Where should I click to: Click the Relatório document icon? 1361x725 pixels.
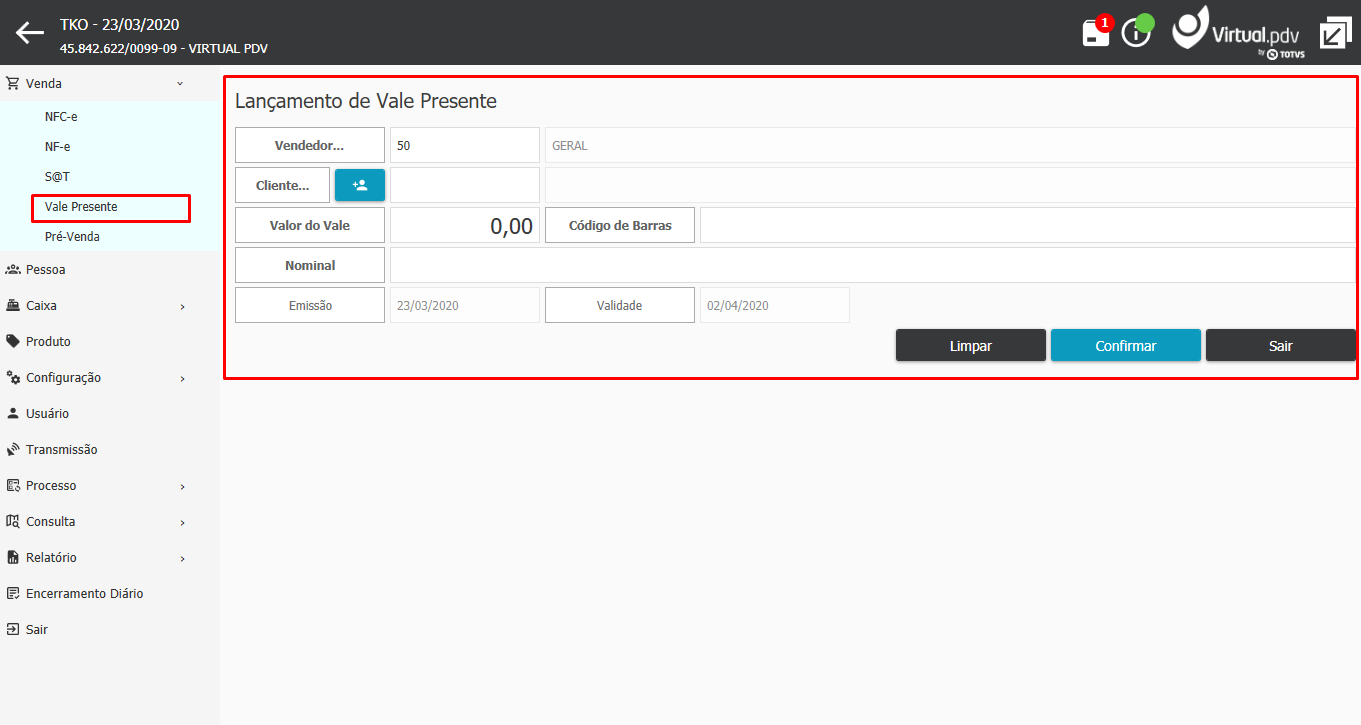(x=13, y=558)
